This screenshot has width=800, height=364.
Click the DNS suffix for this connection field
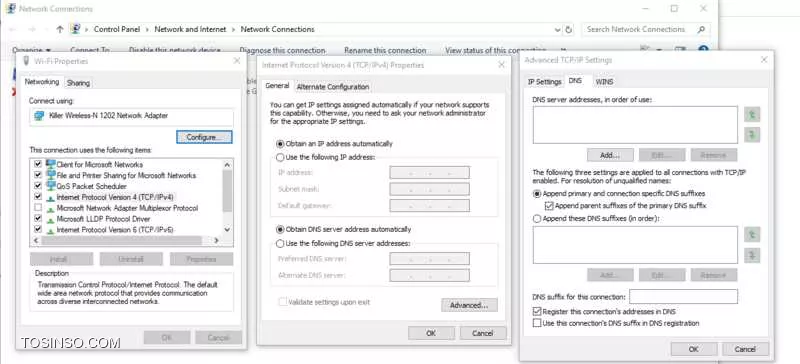tap(683, 297)
